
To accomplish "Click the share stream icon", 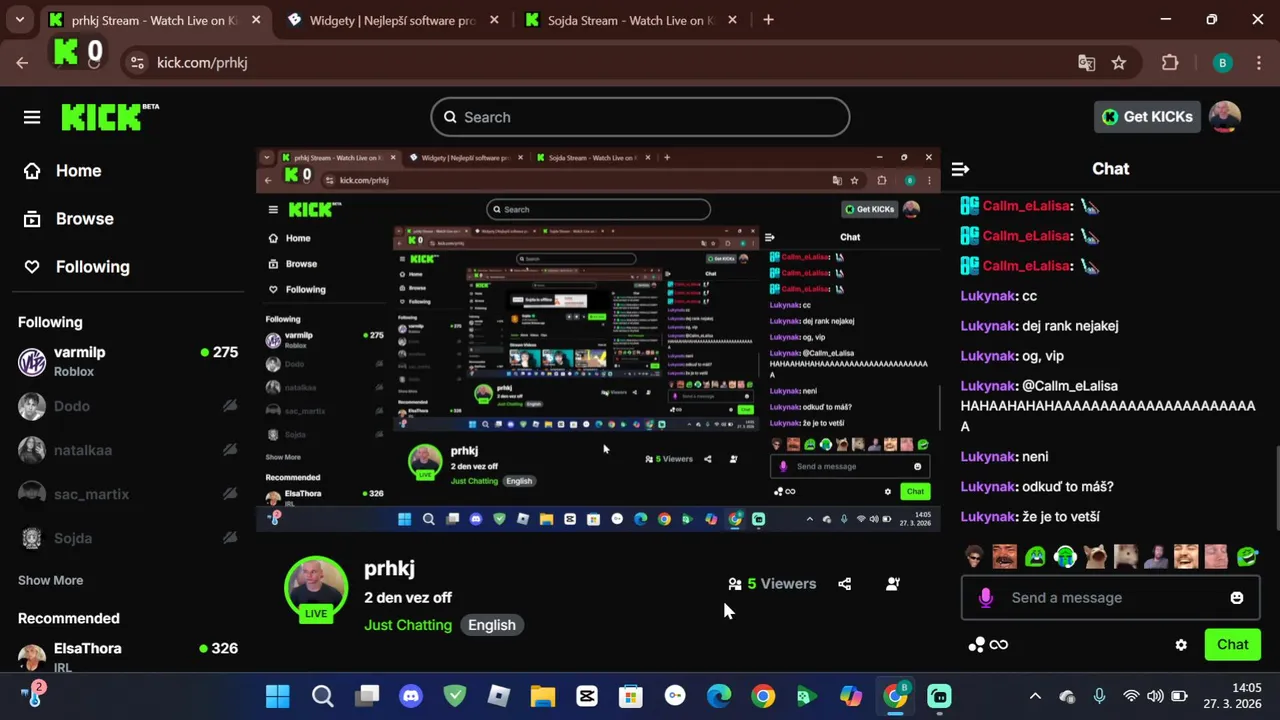I will tap(845, 584).
